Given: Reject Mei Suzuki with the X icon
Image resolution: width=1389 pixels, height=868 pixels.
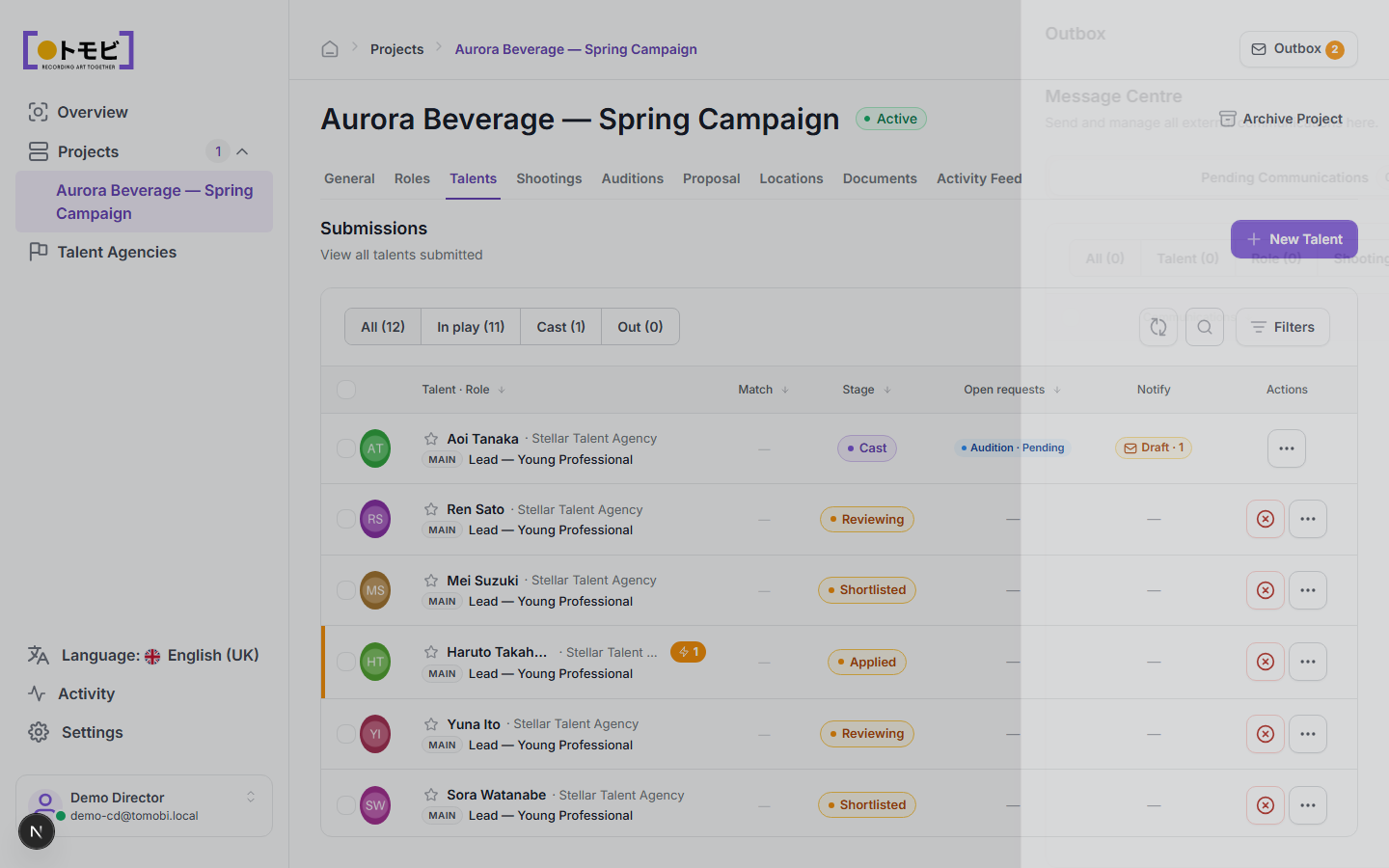Looking at the screenshot, I should 1266,590.
